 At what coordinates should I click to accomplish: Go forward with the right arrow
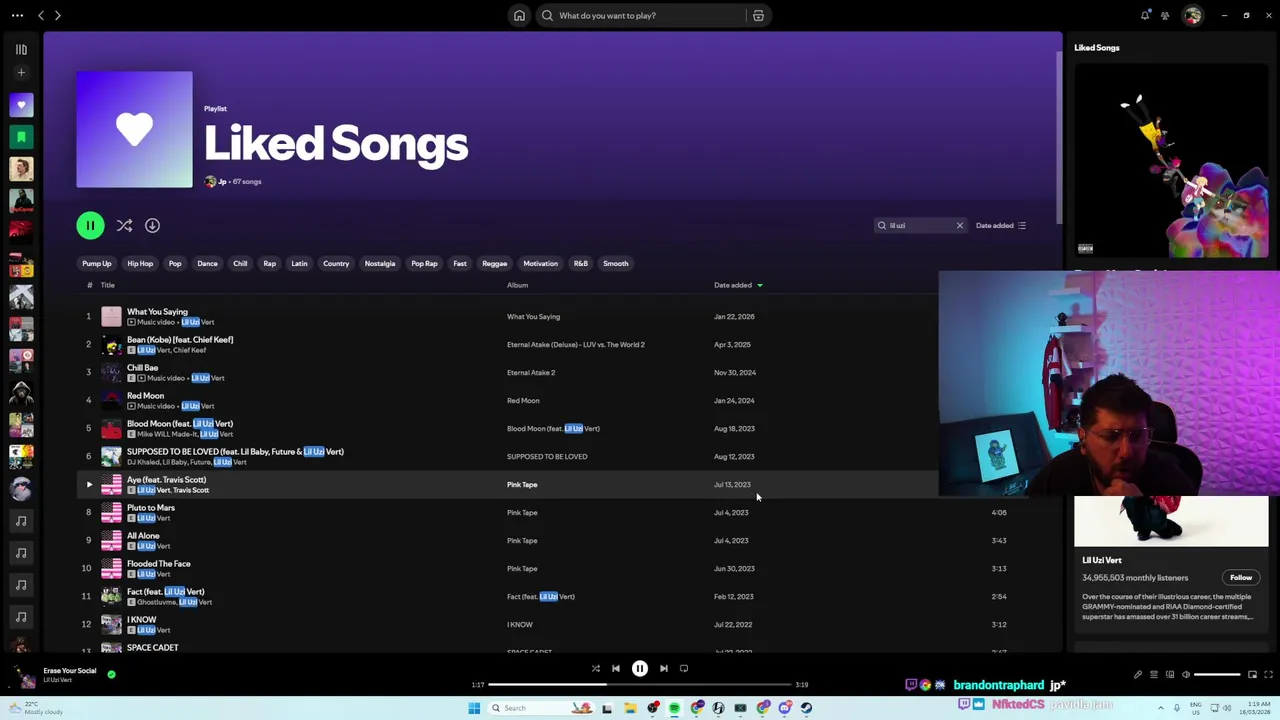(57, 15)
